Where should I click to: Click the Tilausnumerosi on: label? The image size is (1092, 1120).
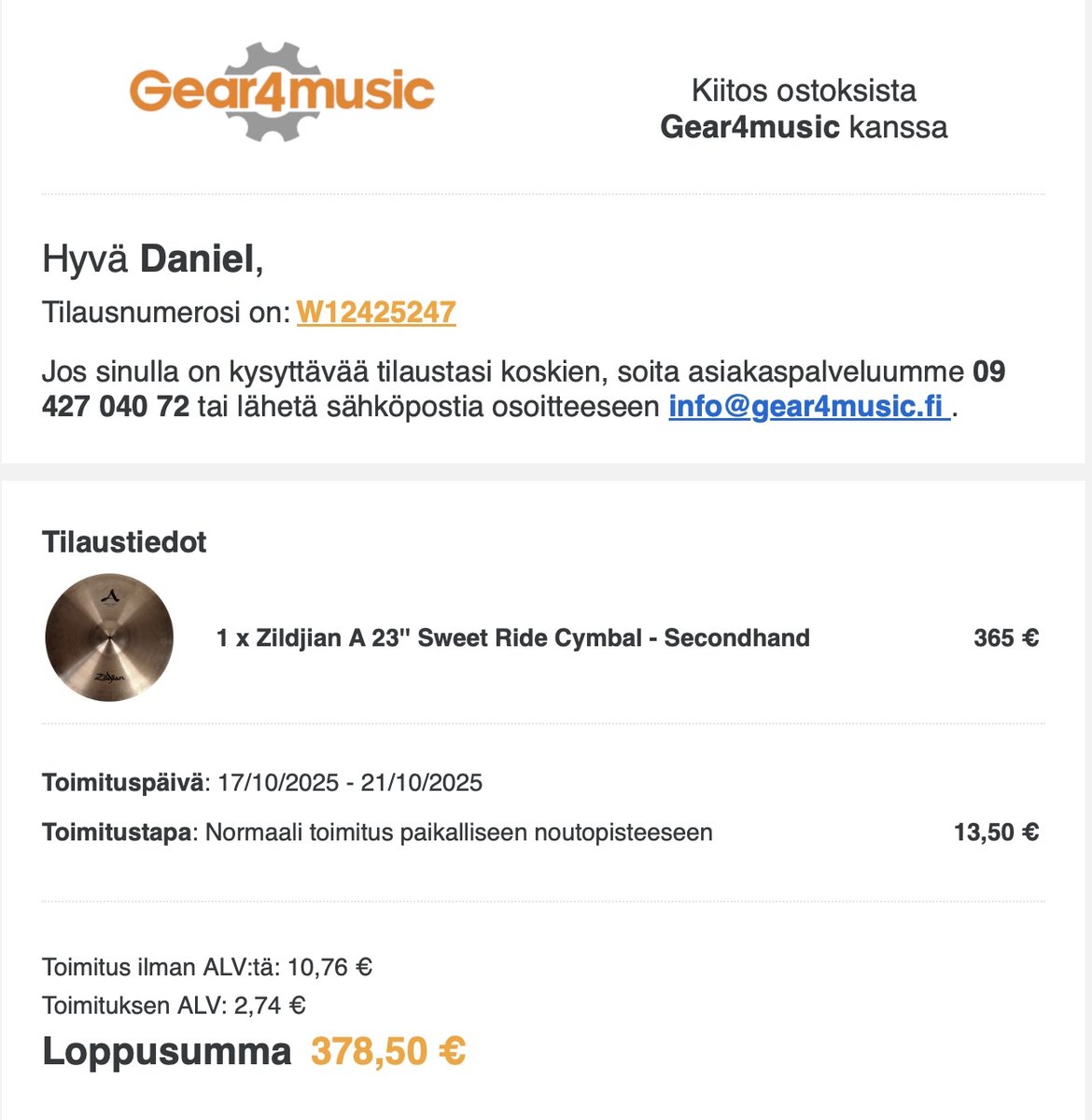[166, 312]
